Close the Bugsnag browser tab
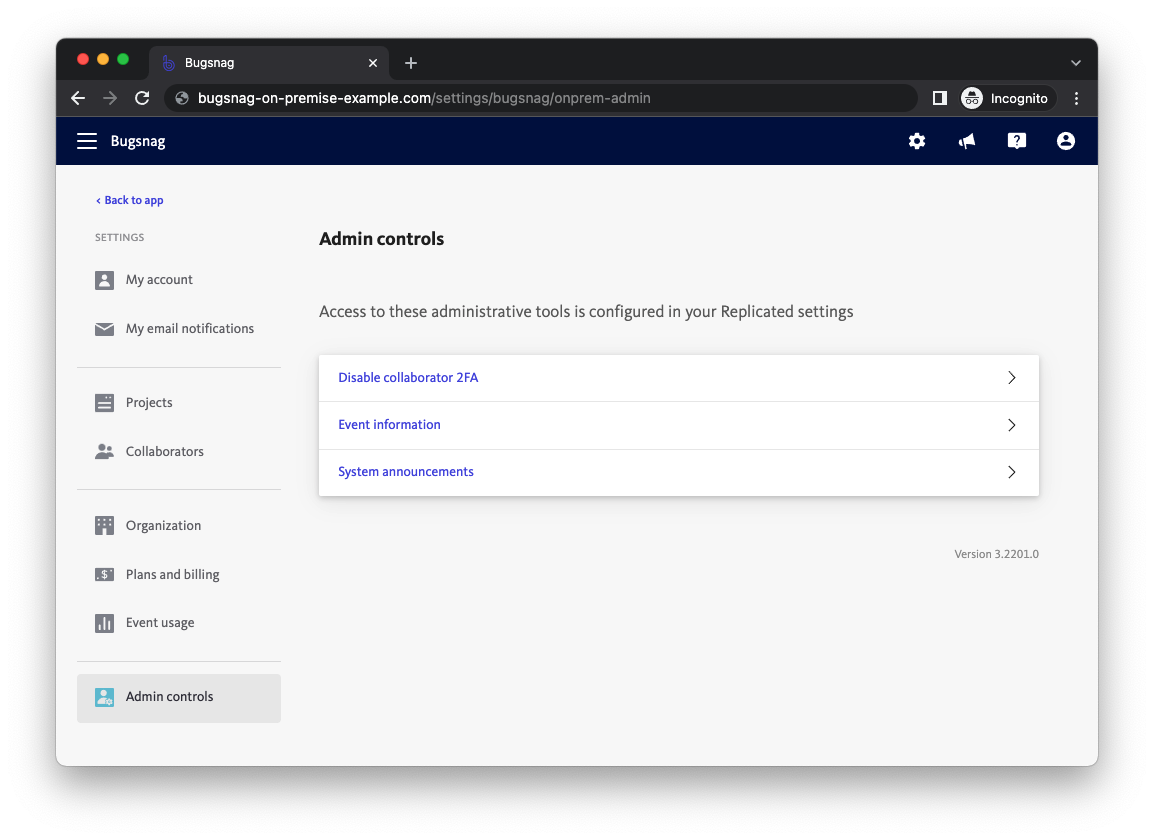Image resolution: width=1154 pixels, height=840 pixels. tap(373, 63)
